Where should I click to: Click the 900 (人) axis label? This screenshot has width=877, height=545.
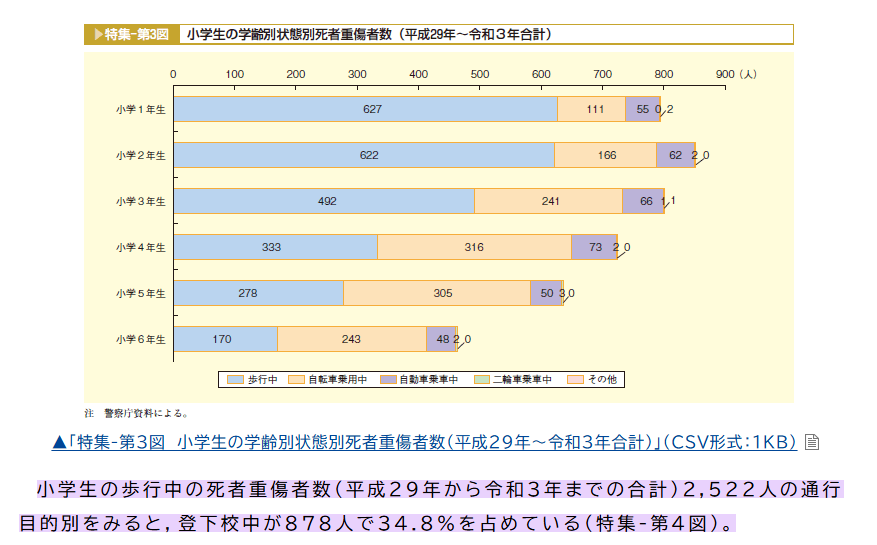[x=736, y=74]
